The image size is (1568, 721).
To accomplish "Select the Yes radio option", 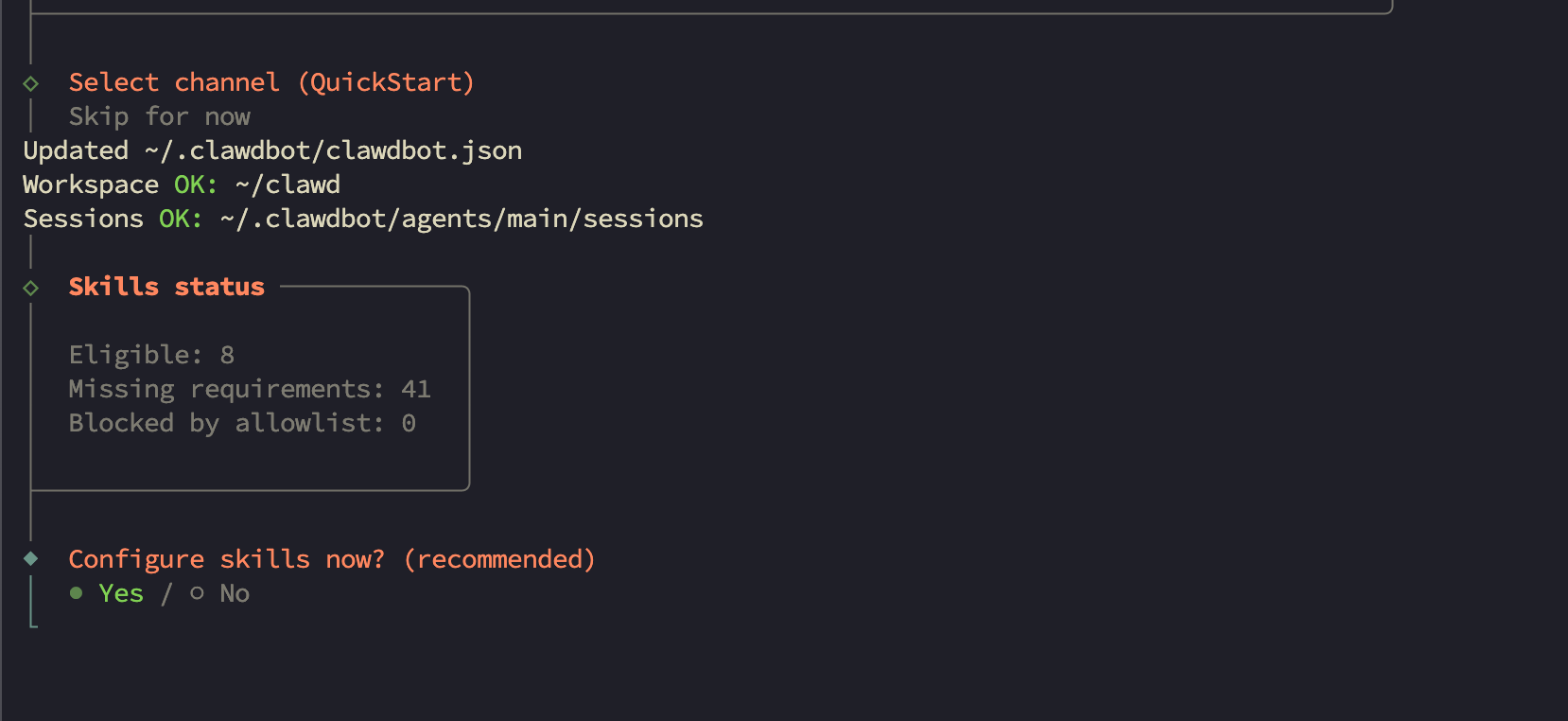I will (121, 593).
